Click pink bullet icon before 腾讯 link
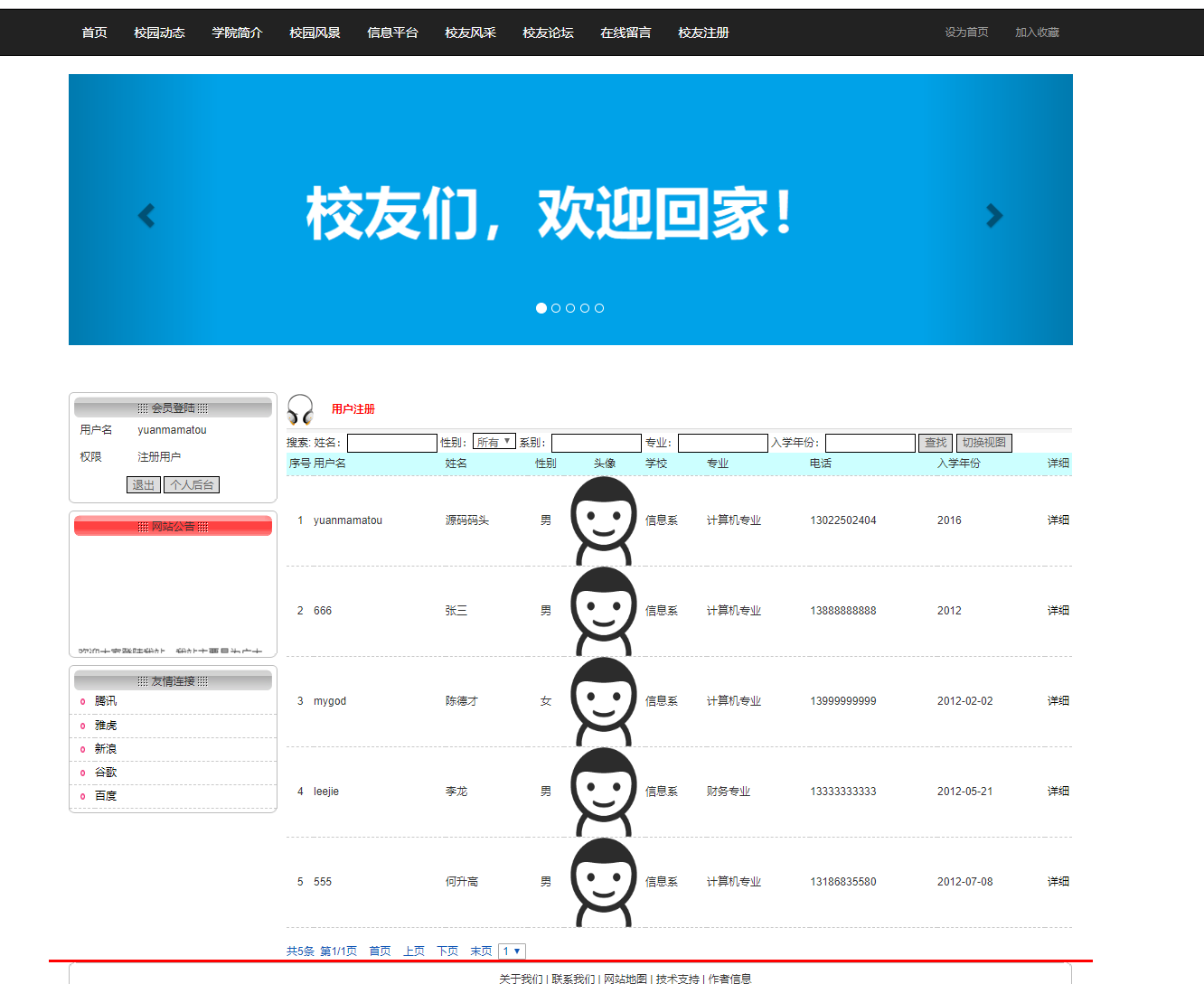The height and width of the screenshot is (984, 1204). 82,701
